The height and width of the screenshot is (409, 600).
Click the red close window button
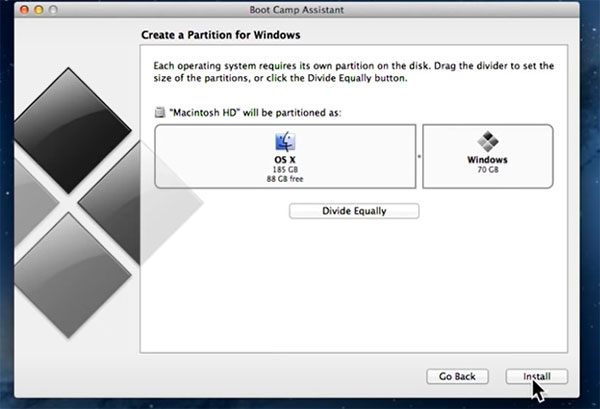(x=24, y=10)
